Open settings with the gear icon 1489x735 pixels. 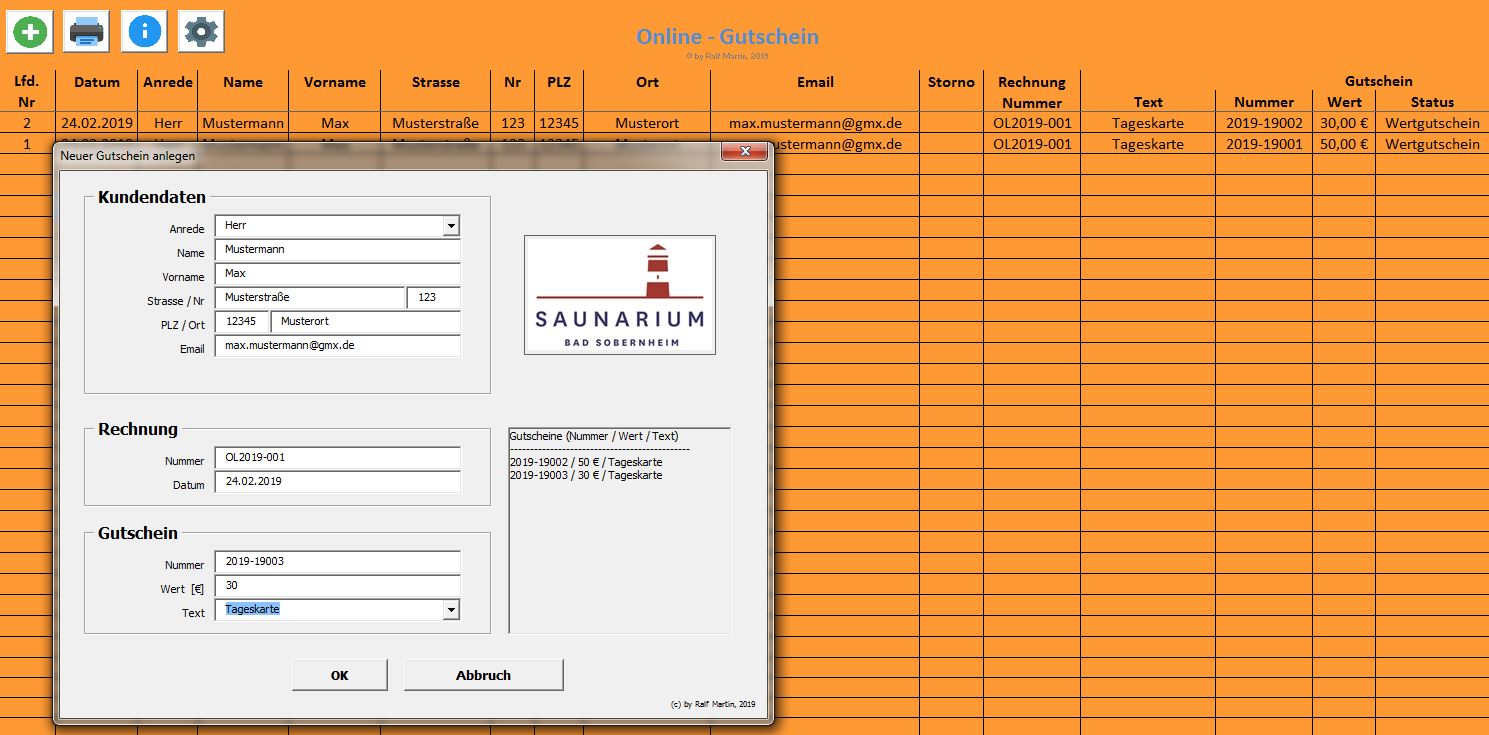201,32
